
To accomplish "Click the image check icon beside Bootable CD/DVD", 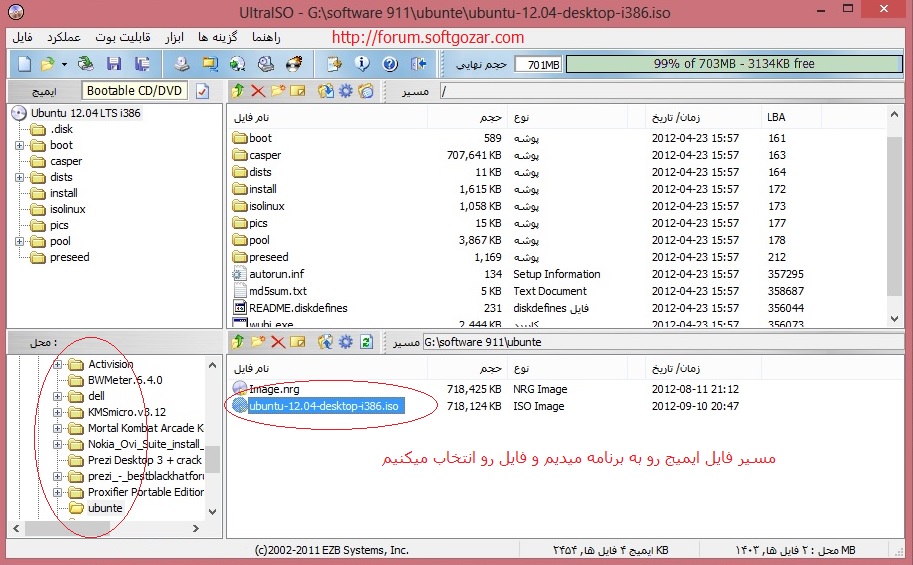I will (x=203, y=91).
